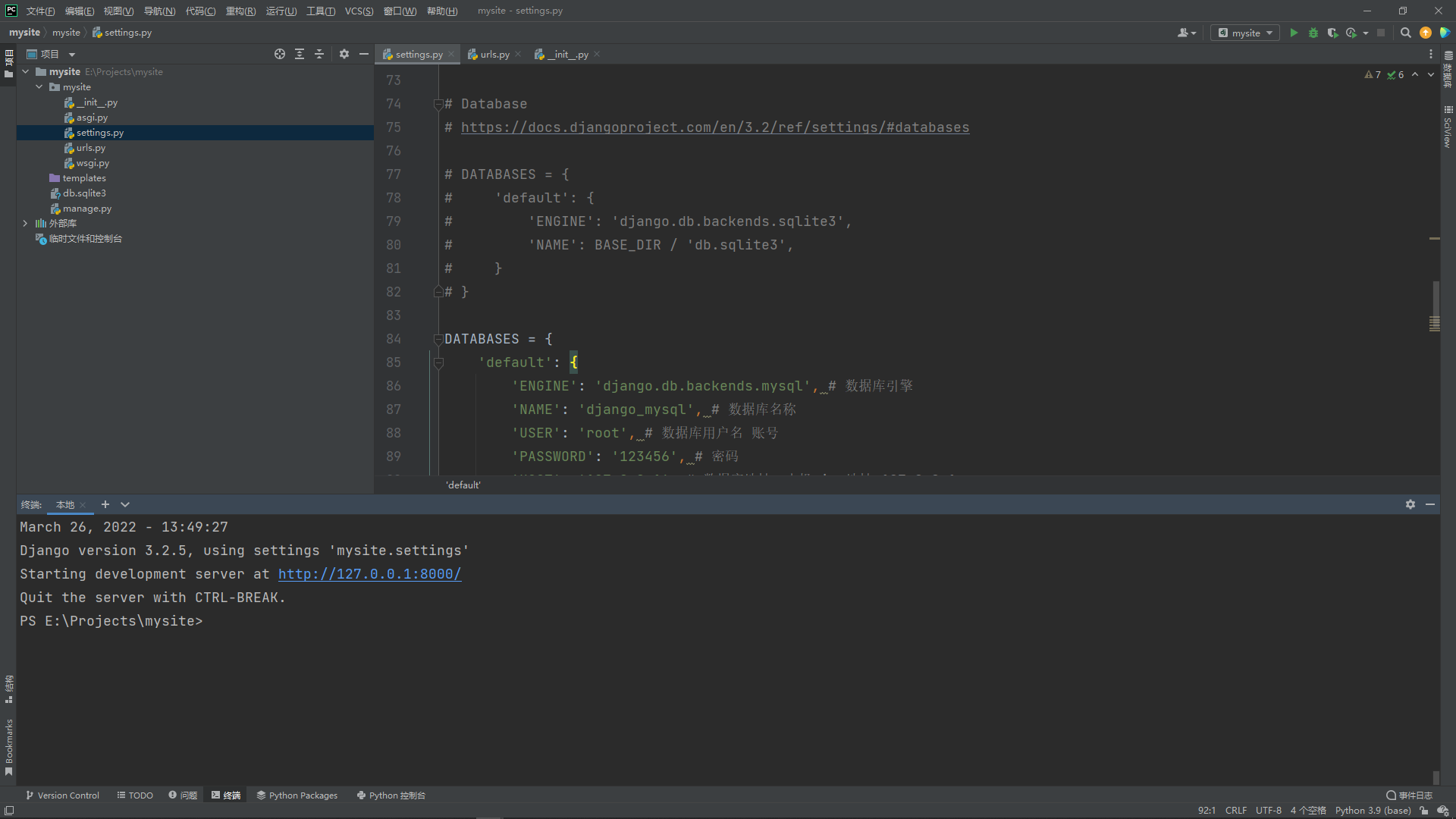The height and width of the screenshot is (819, 1456).
Task: Open the TODO tool window
Action: tap(135, 795)
